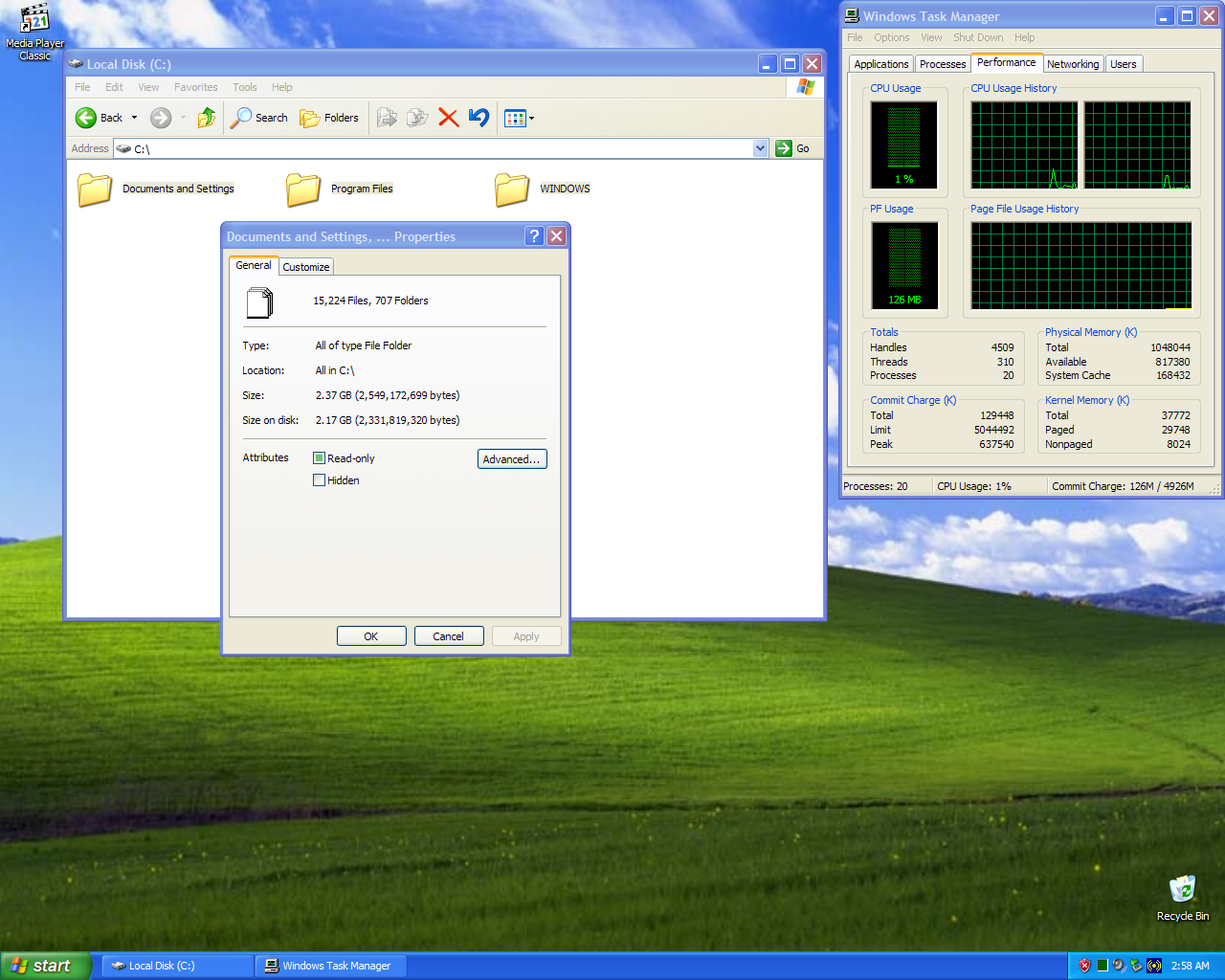Viewport: 1225px width, 980px height.
Task: Click the Advanced... button
Action: click(511, 459)
